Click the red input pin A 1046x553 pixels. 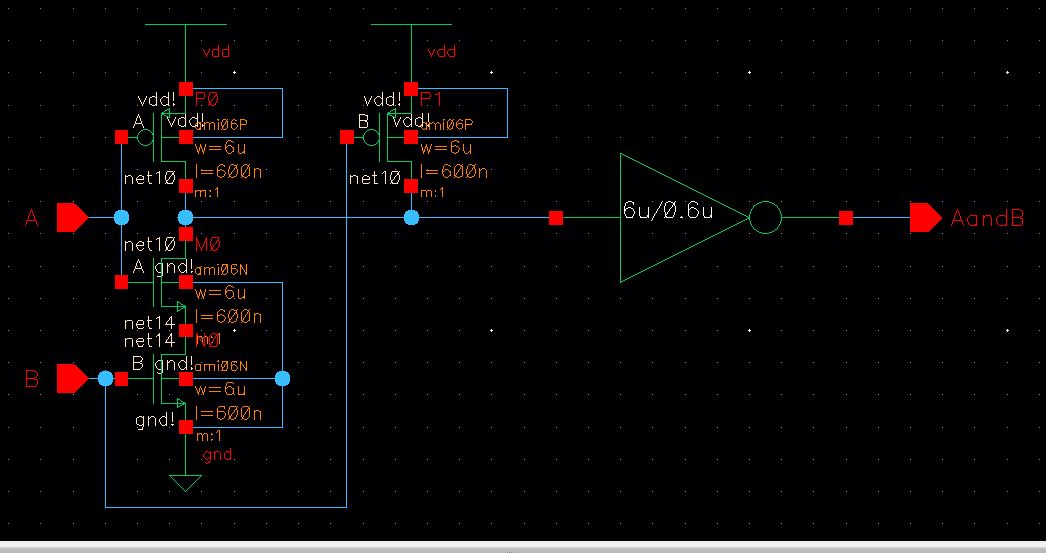pos(72,217)
